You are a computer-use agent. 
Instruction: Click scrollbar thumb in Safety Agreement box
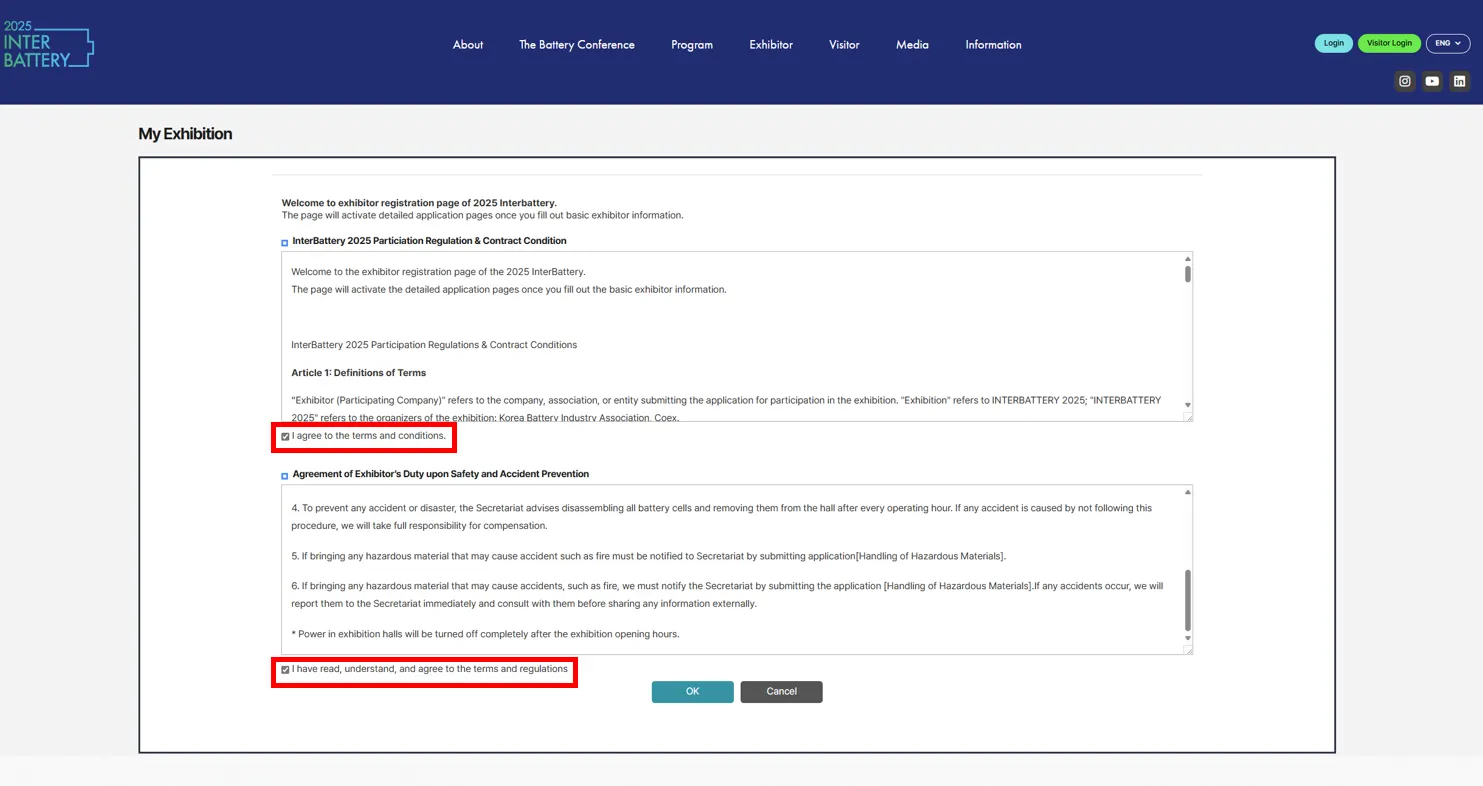(1188, 600)
